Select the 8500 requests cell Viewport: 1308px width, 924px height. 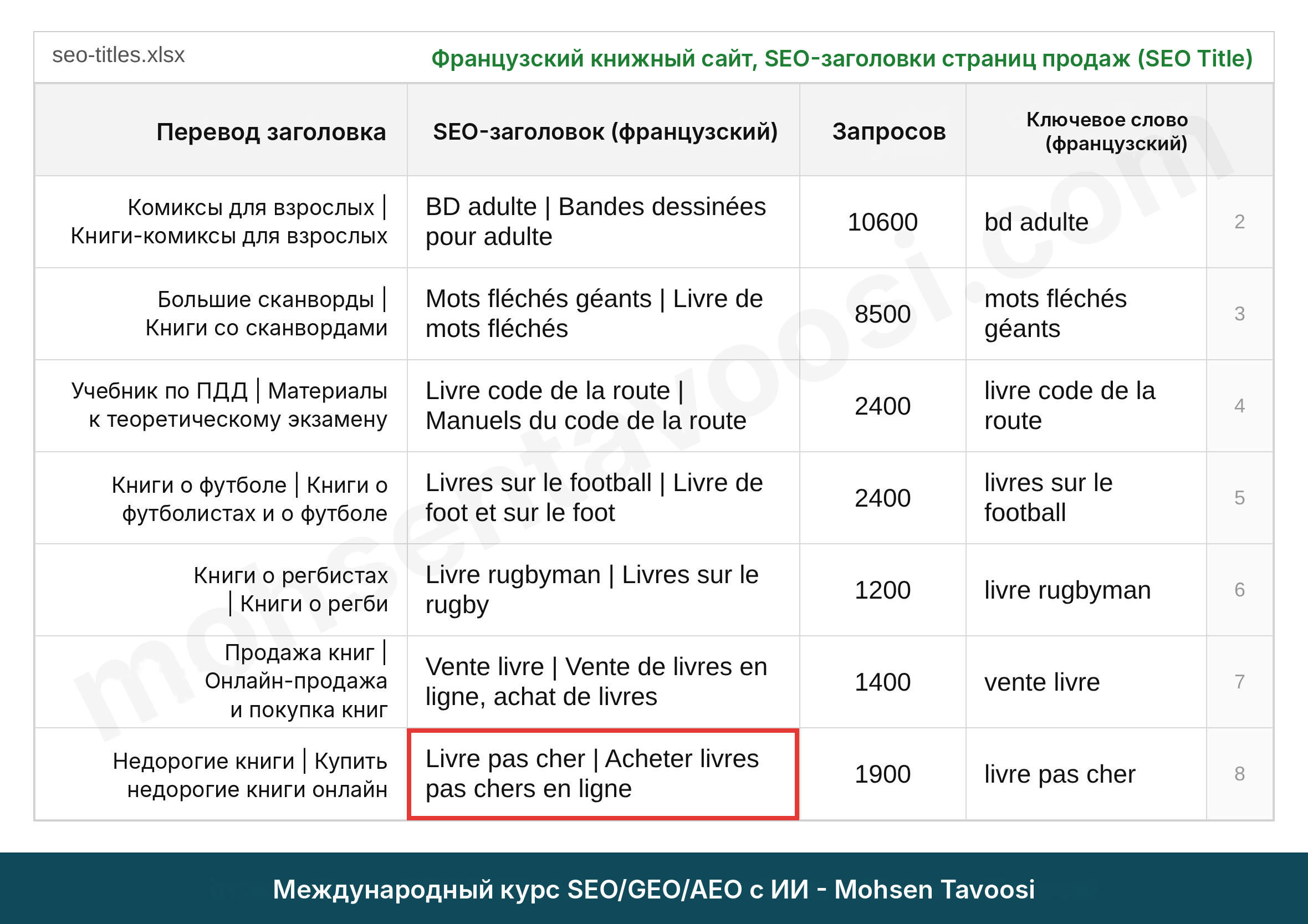click(x=883, y=314)
